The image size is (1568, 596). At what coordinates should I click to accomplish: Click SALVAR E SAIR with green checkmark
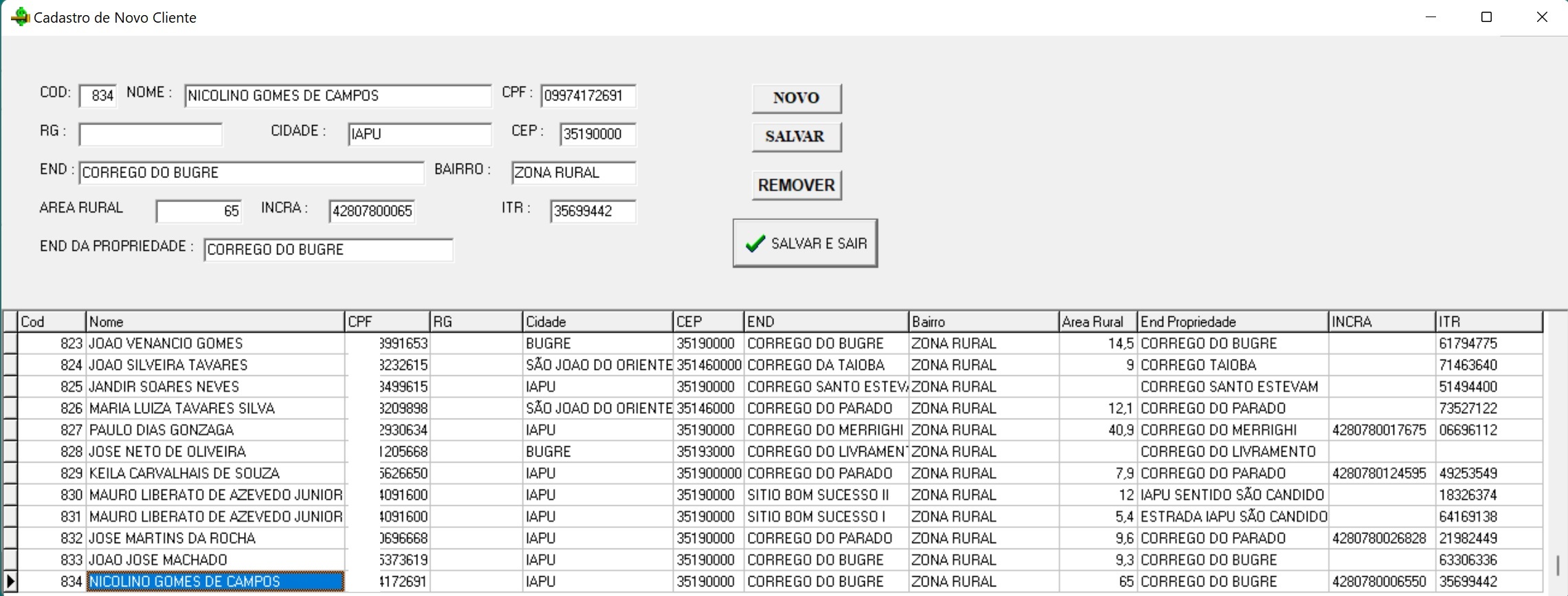805,243
